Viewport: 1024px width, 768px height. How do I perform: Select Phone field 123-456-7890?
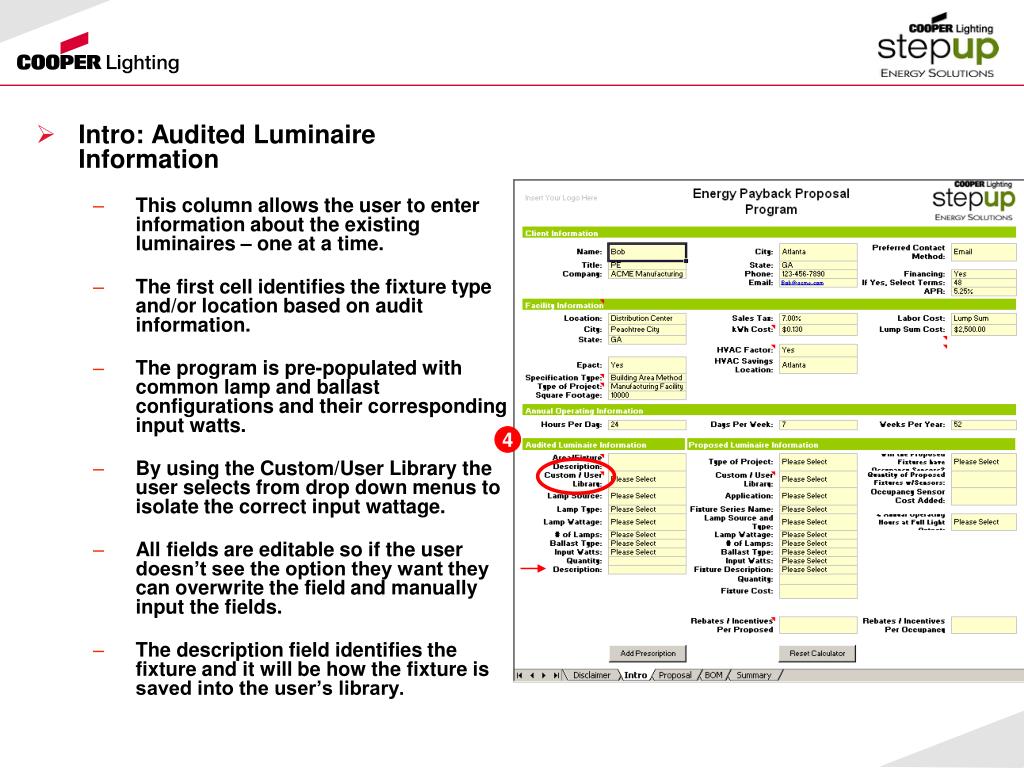pos(818,274)
